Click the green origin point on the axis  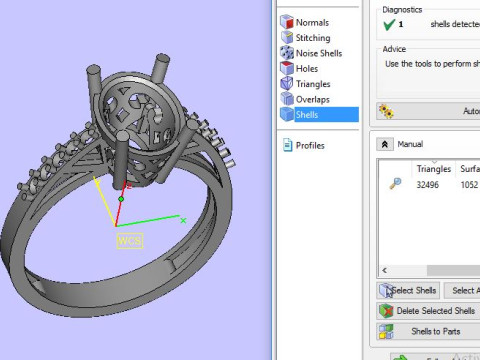coord(121,199)
